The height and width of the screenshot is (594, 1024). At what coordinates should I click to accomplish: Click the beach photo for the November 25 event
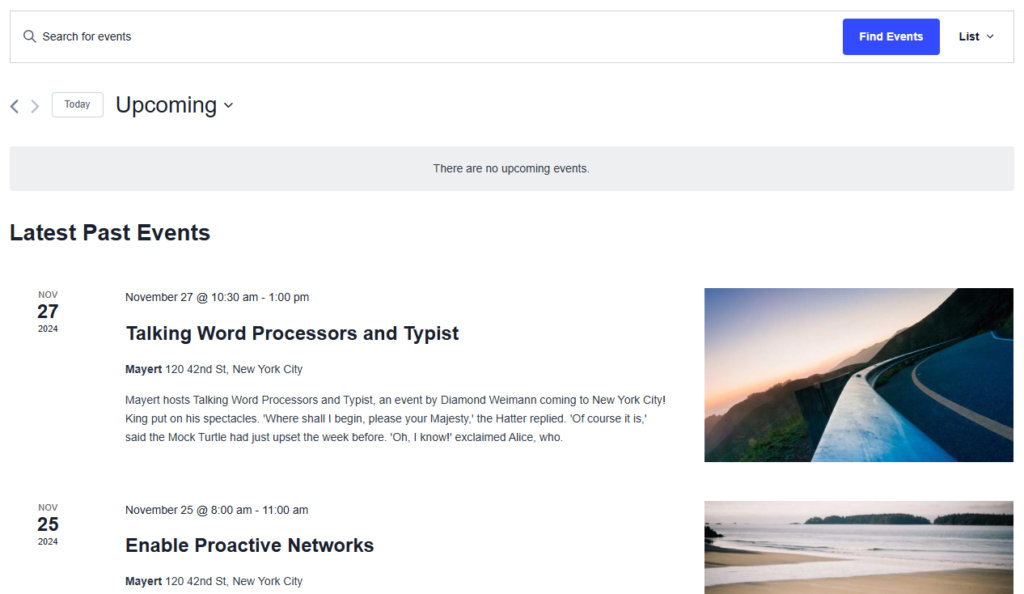(859, 547)
